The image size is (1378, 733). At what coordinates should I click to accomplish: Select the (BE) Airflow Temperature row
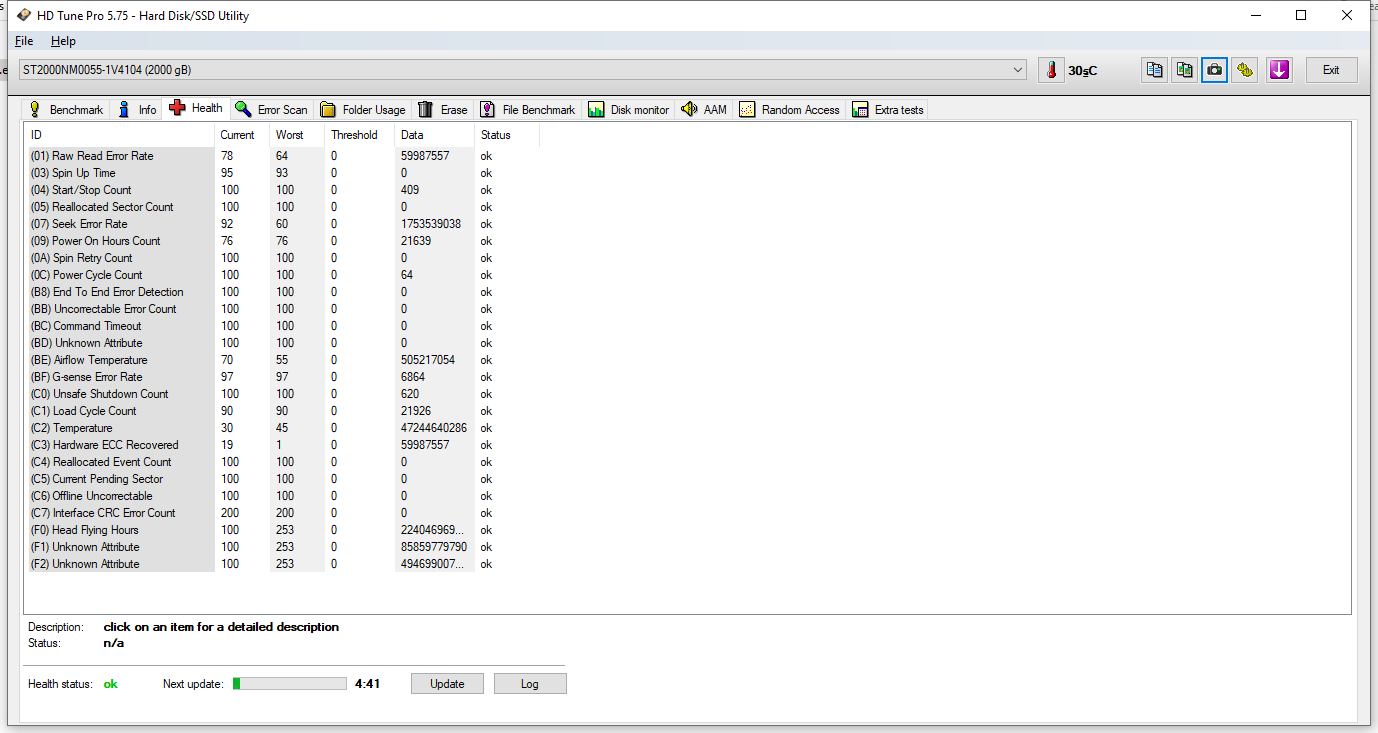[x=283, y=360]
